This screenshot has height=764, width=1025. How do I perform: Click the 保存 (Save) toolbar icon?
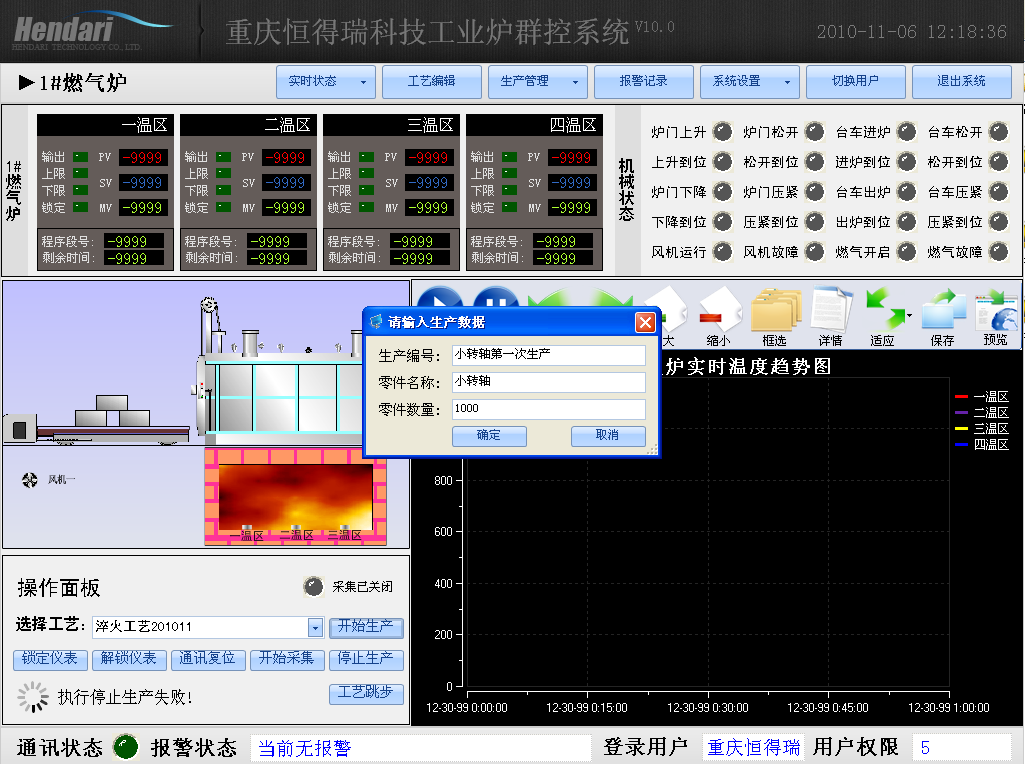click(x=943, y=310)
